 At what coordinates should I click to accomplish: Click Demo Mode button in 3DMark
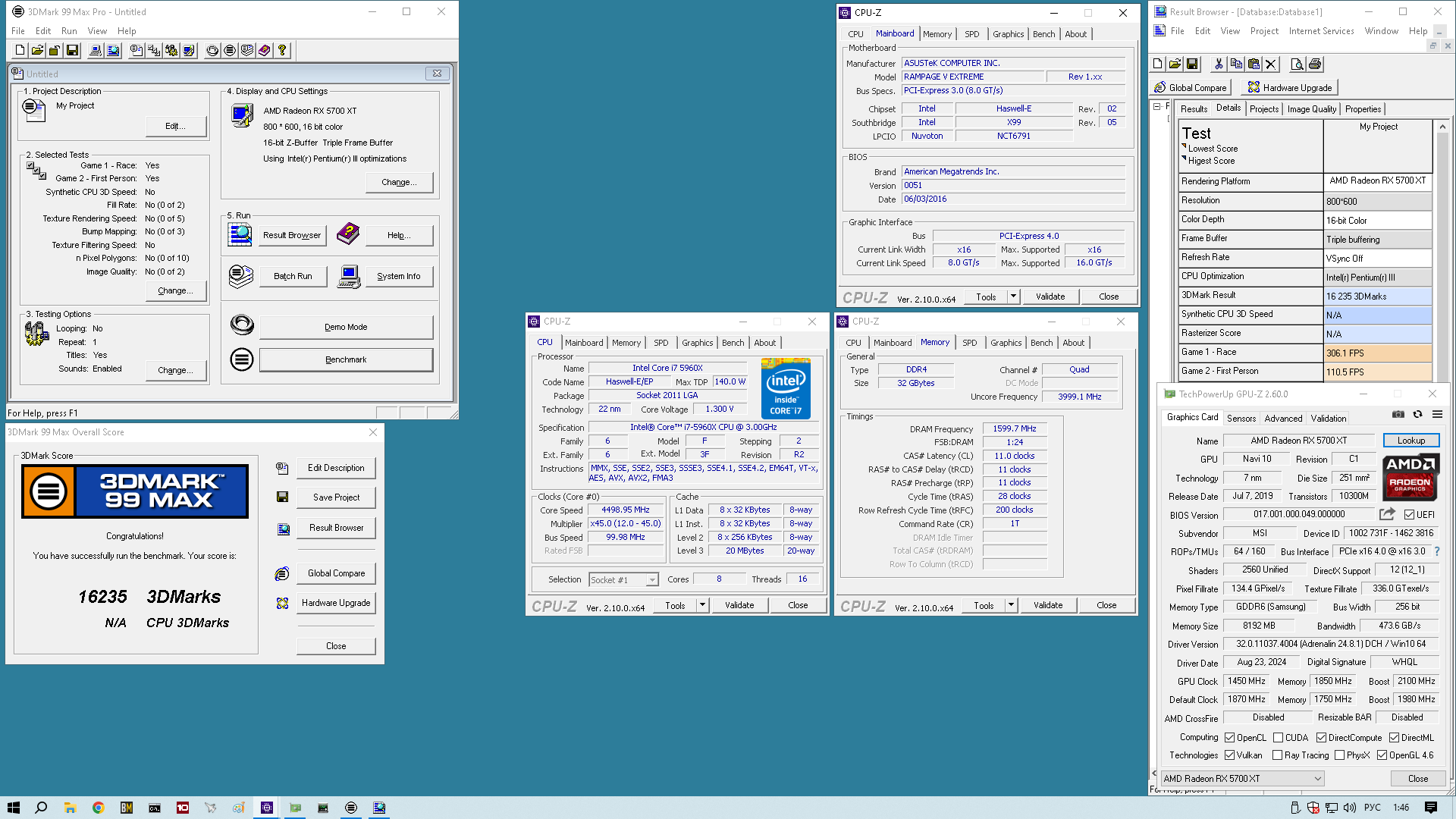coord(346,327)
